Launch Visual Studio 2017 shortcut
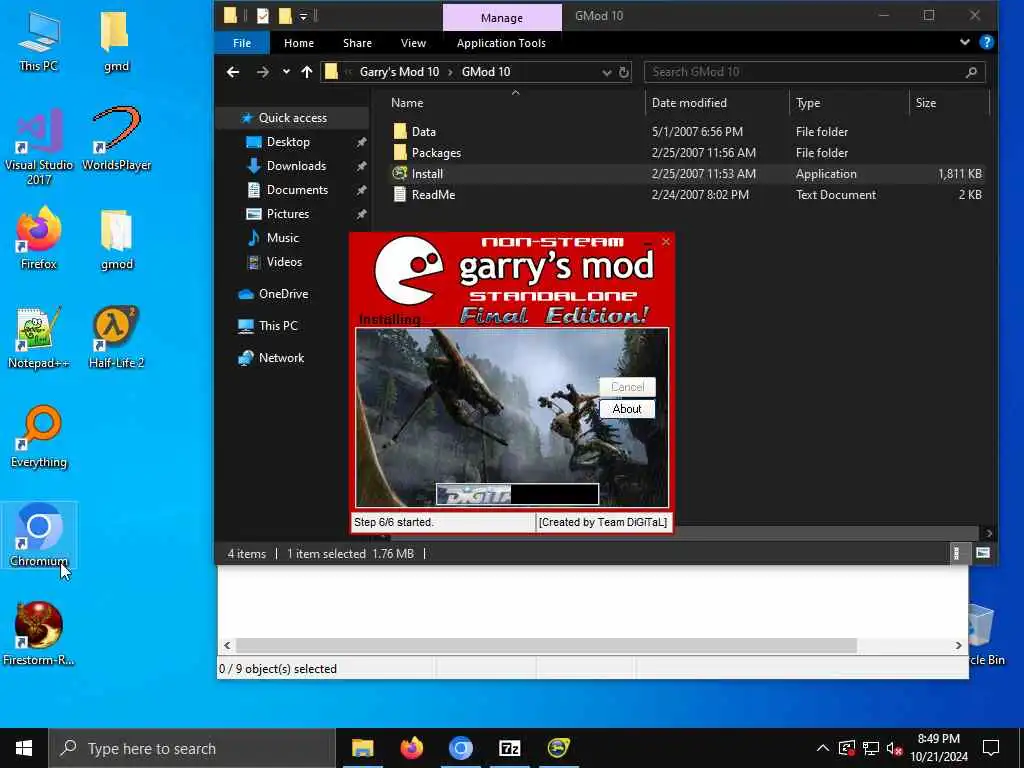This screenshot has height=768, width=1024. (39, 146)
